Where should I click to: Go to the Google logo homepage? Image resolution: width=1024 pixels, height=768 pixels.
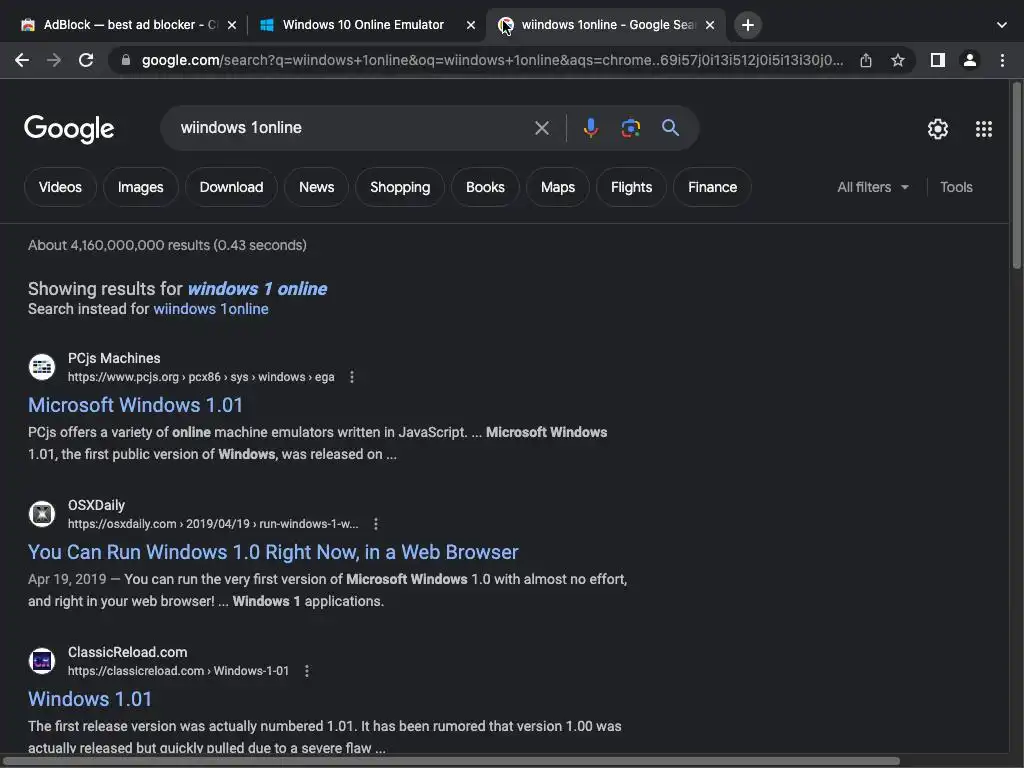[69, 129]
